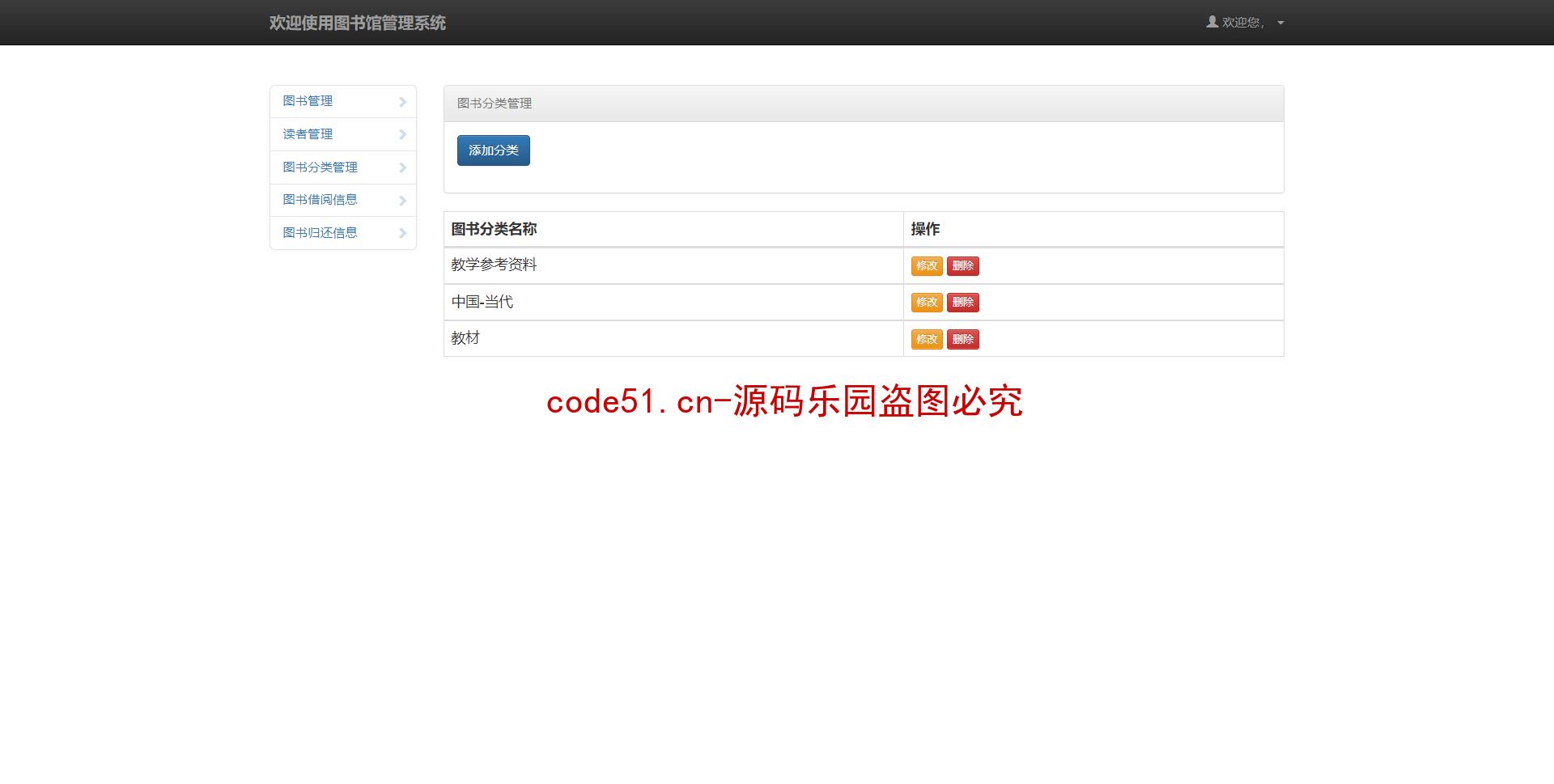
Task: Select the 中国-当代 category cell
Action: [x=673, y=303]
